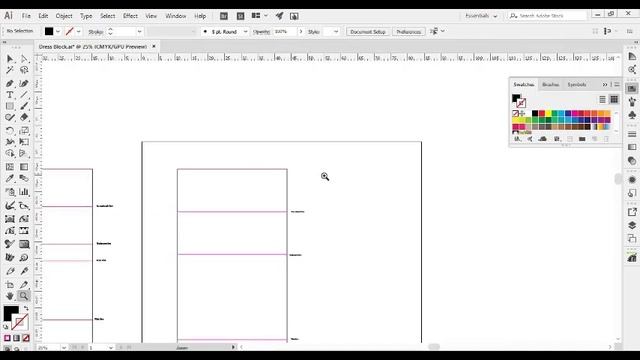Image resolution: width=640 pixels, height=360 pixels.
Task: Select the Rectangle tool
Action: click(10, 106)
